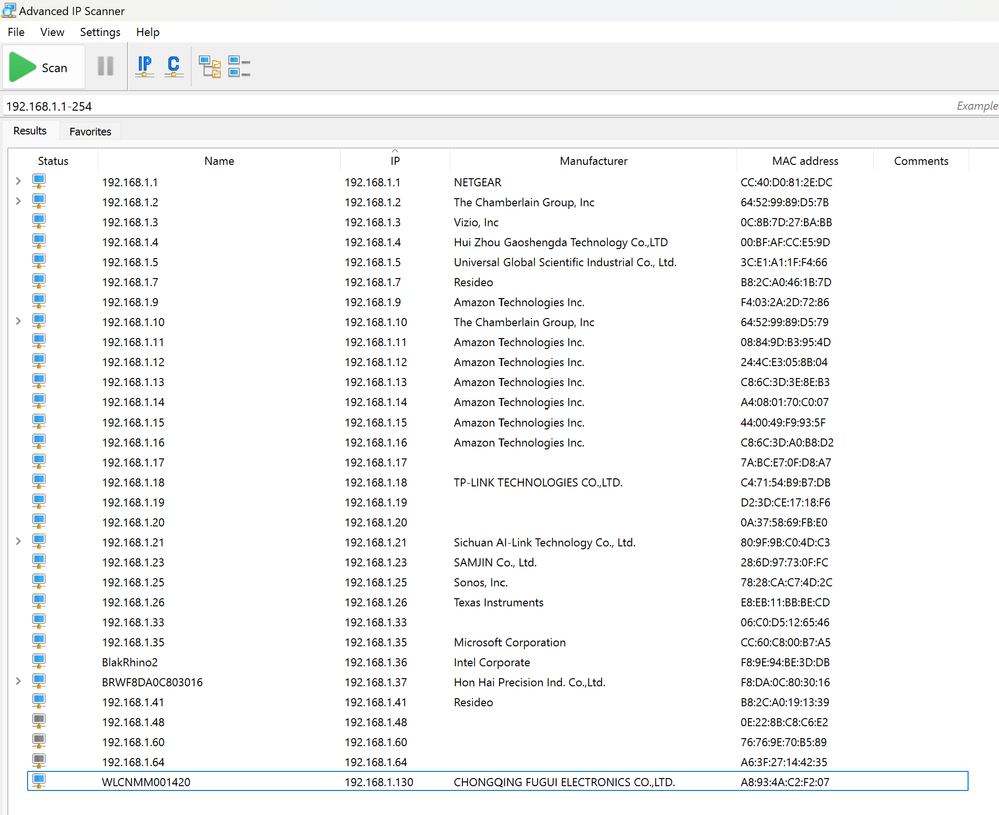Open the Help menu
This screenshot has height=815, width=999.
(148, 32)
